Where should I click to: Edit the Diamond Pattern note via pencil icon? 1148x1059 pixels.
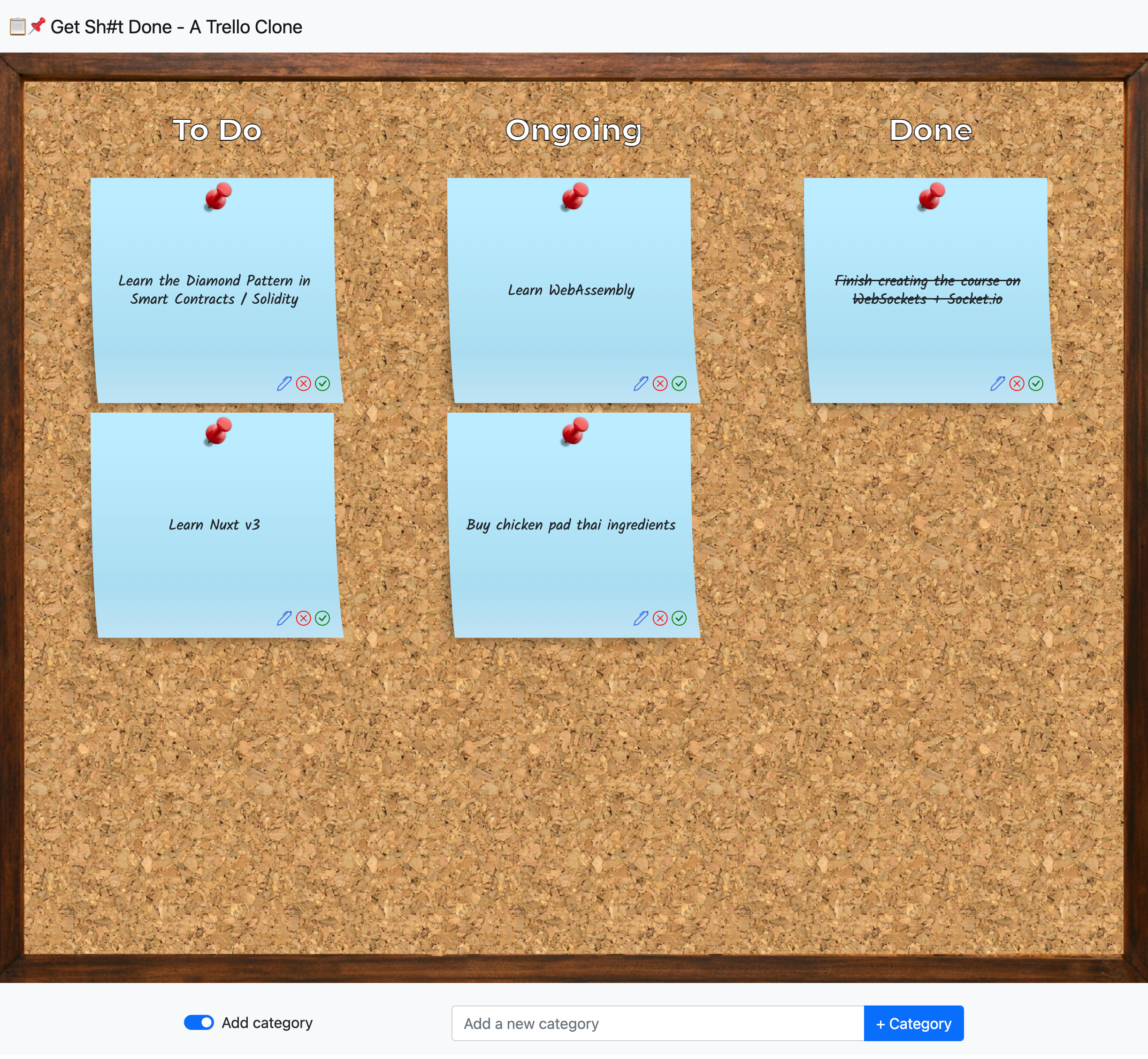tap(284, 384)
